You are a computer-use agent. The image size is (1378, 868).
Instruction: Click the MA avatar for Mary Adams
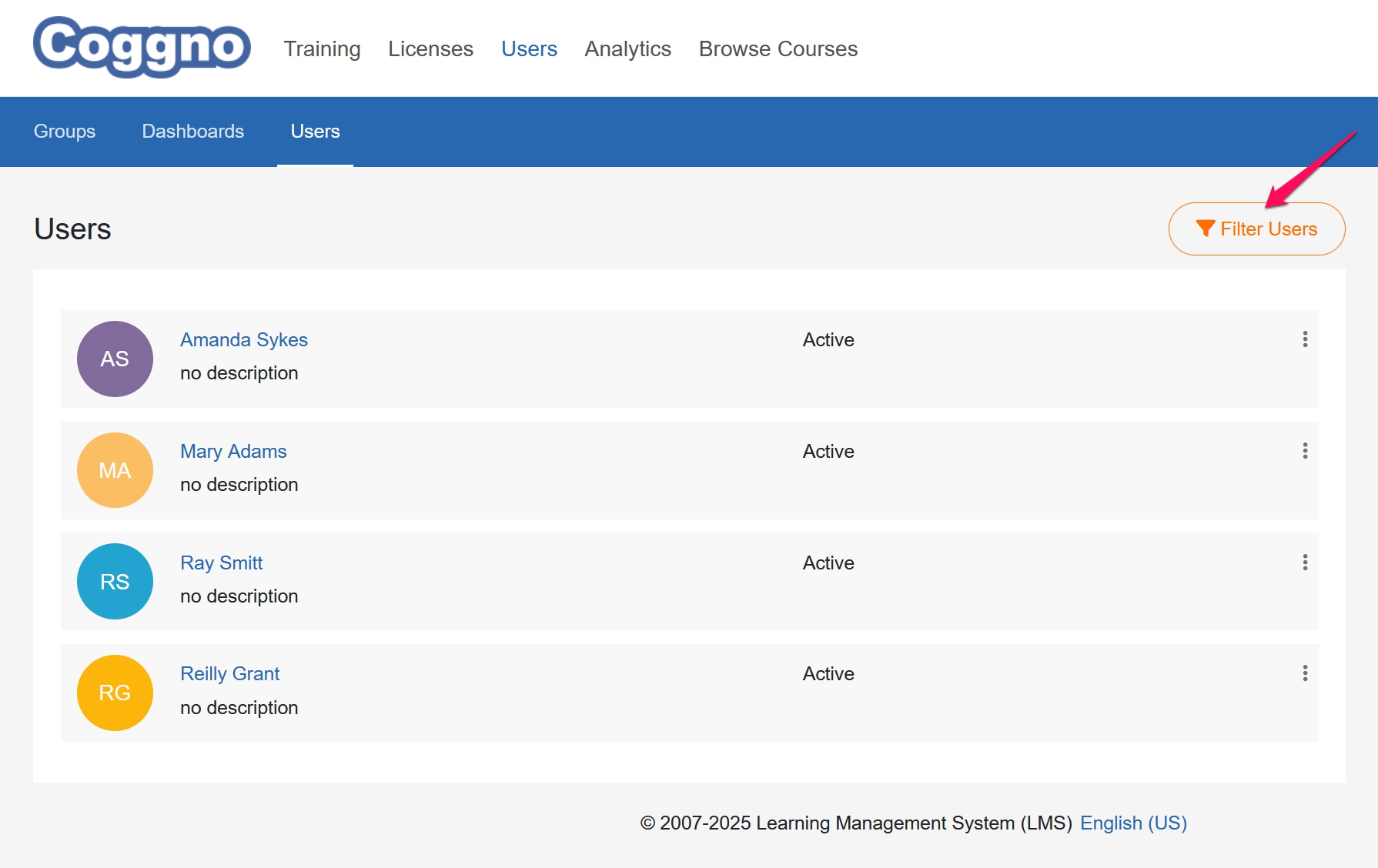coord(115,470)
